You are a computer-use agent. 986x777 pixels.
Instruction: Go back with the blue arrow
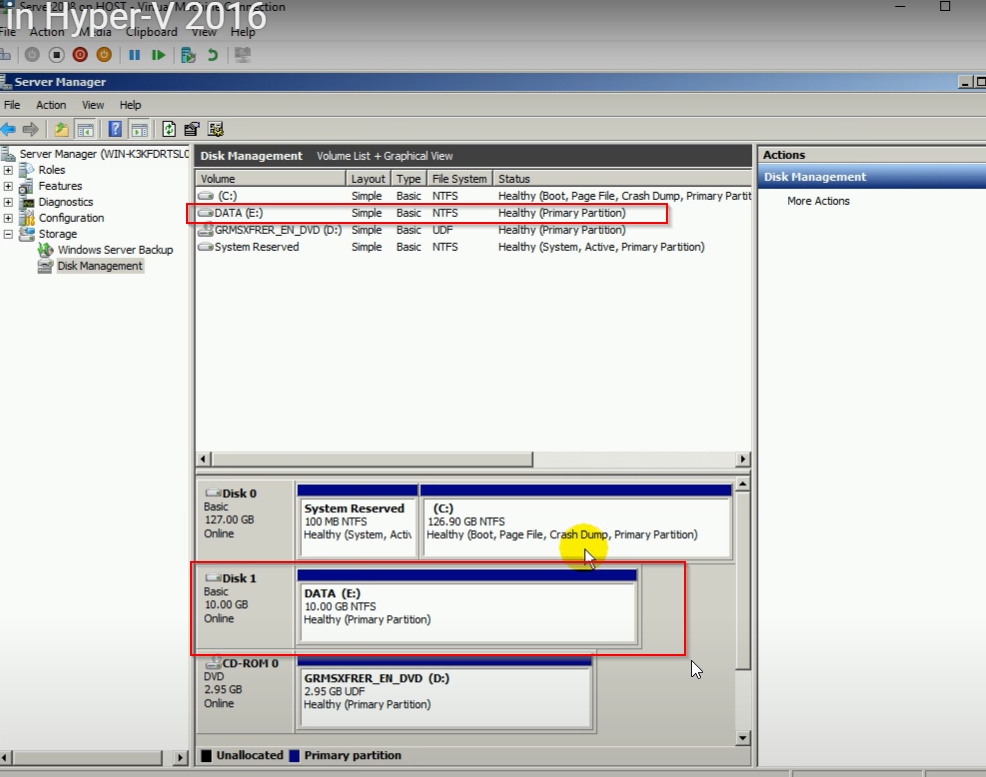(8, 130)
